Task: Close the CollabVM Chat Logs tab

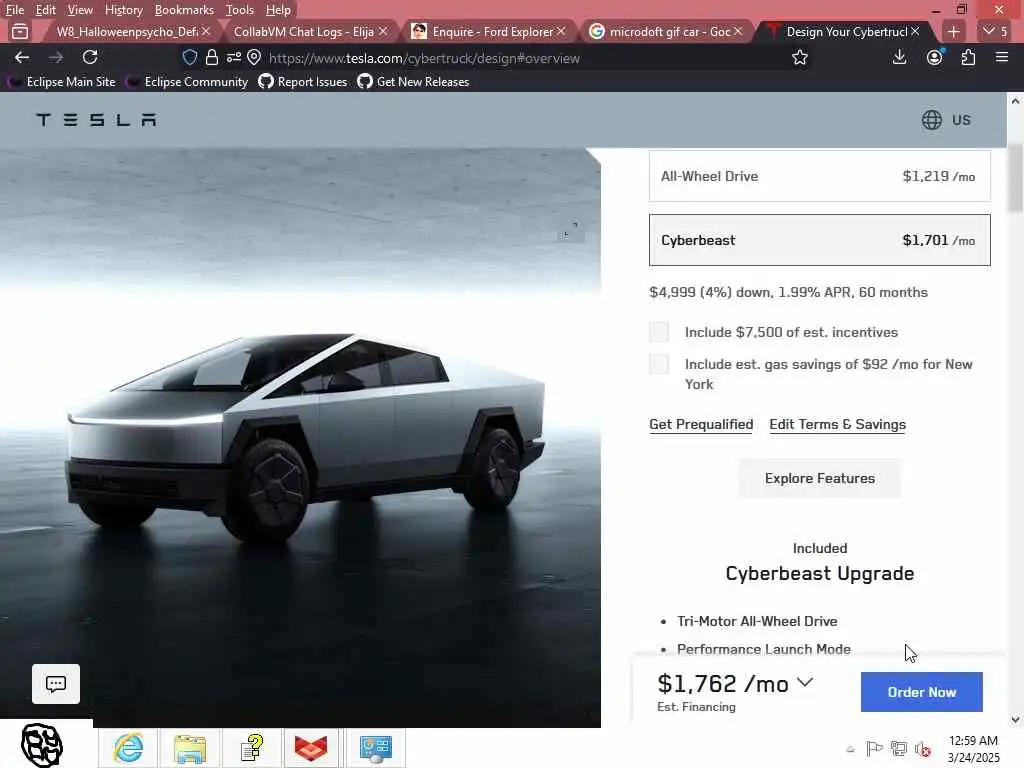Action: [383, 31]
